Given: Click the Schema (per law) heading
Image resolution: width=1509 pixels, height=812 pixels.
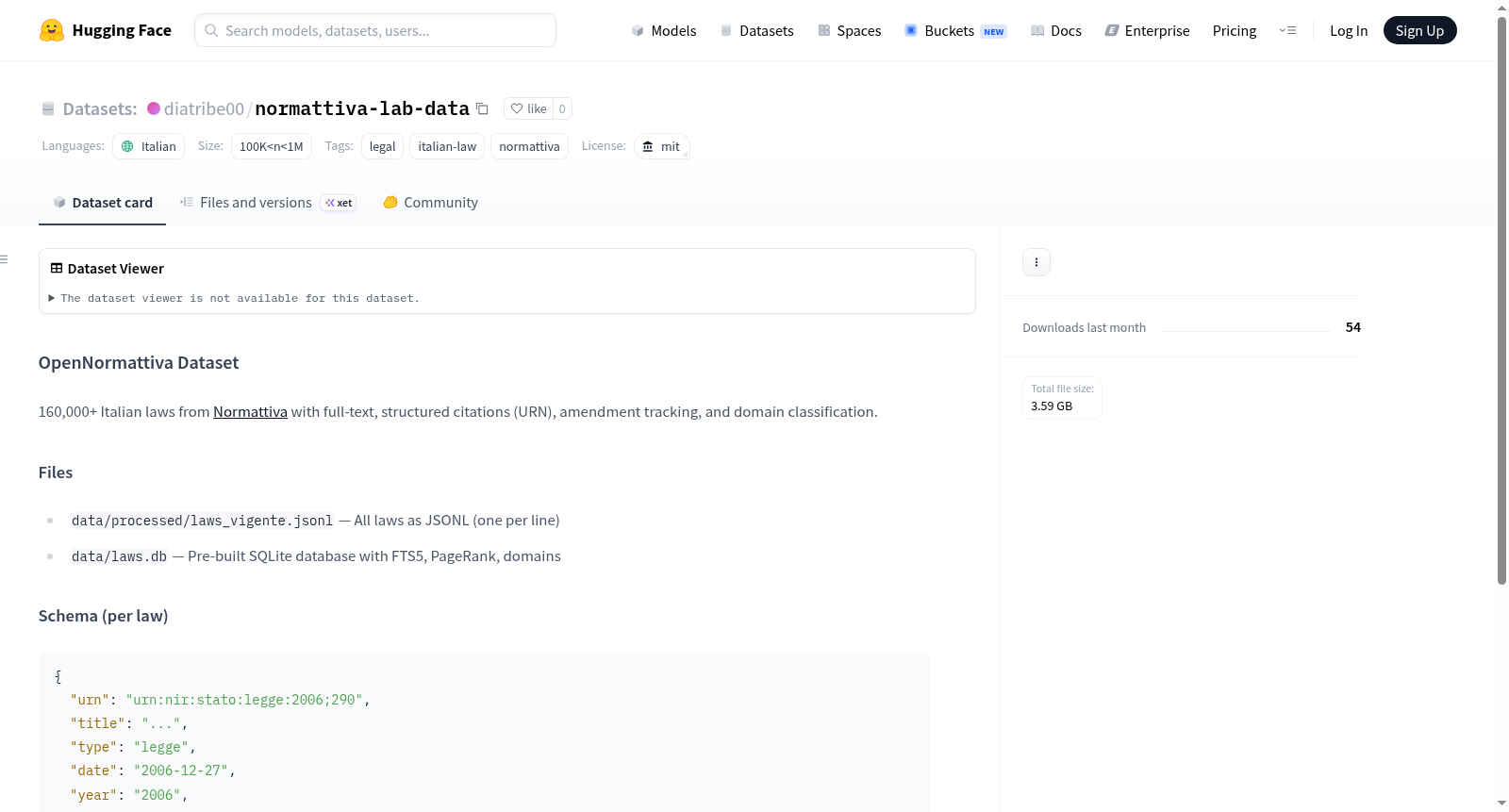Looking at the screenshot, I should tap(103, 616).
